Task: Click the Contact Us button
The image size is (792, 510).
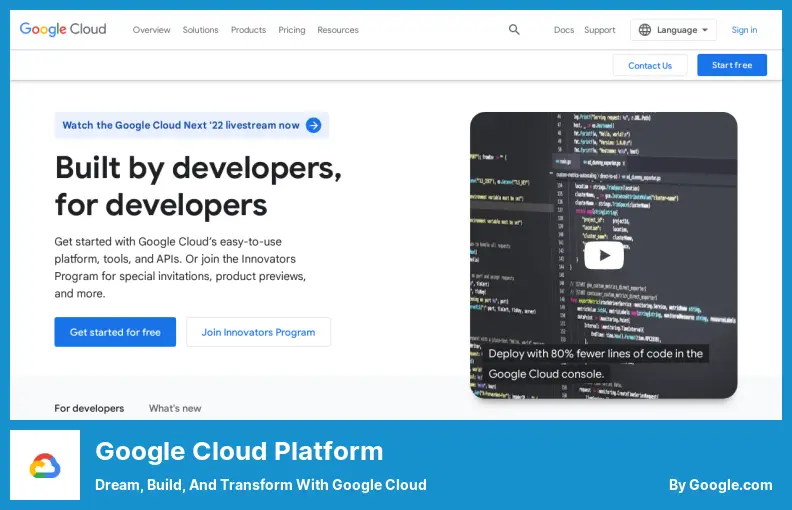Action: 650,65
